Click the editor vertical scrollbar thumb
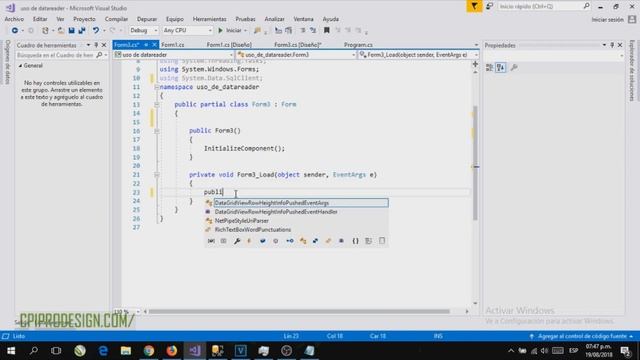This screenshot has width=640, height=360. coord(476,163)
